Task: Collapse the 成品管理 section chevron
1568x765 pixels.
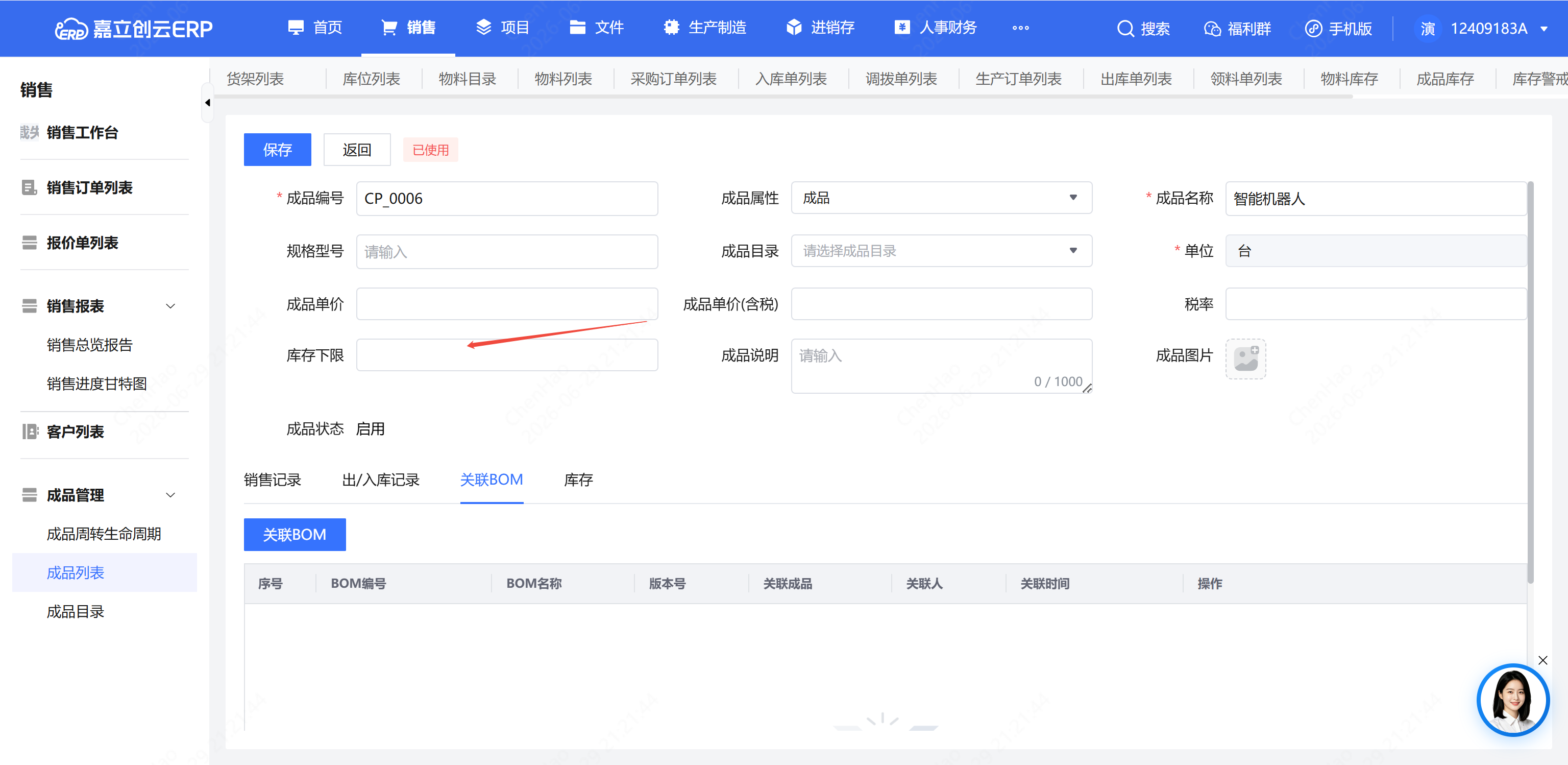Action: point(171,494)
